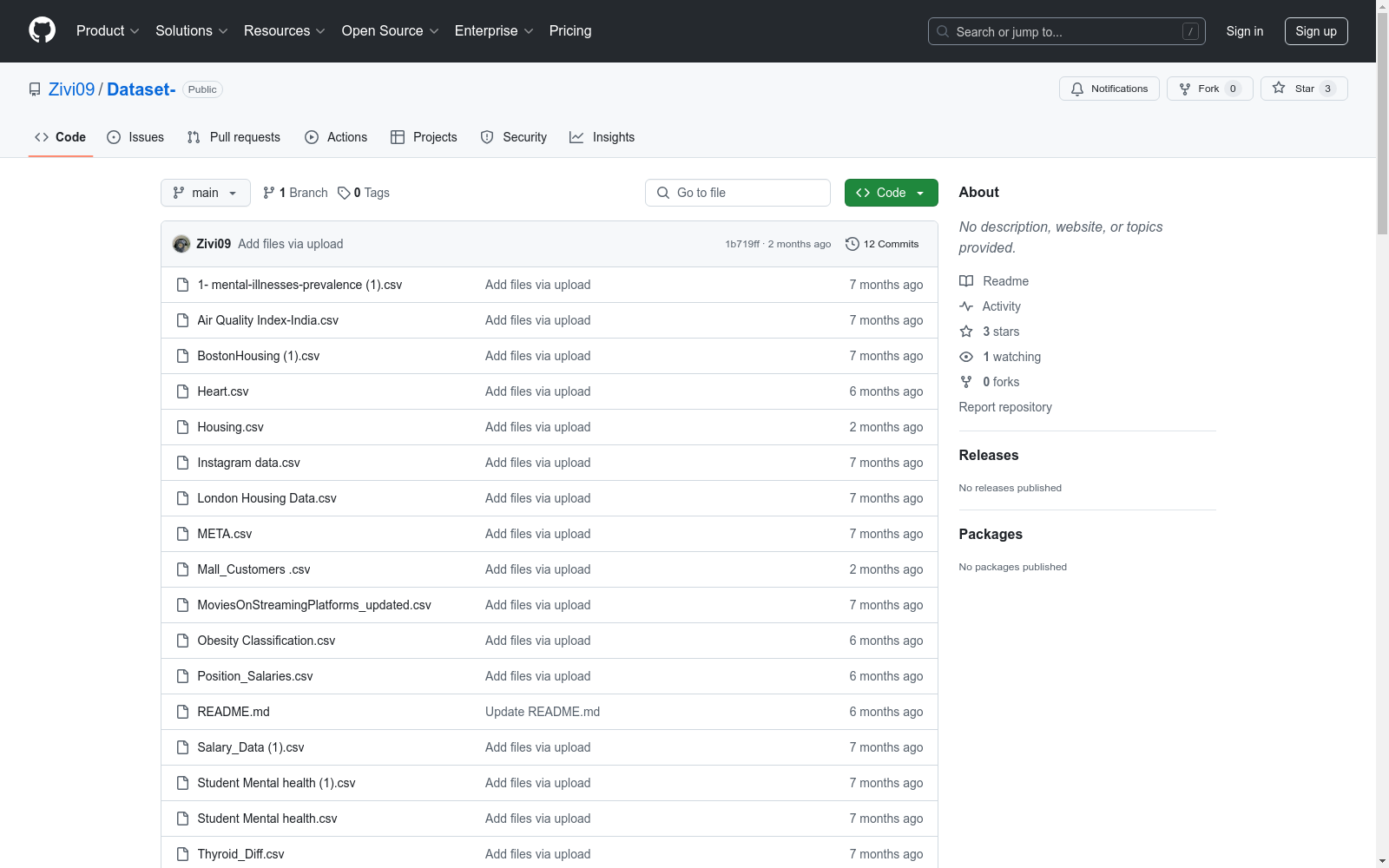Click the Update README.md commit message
The image size is (1389, 868).
tap(543, 712)
